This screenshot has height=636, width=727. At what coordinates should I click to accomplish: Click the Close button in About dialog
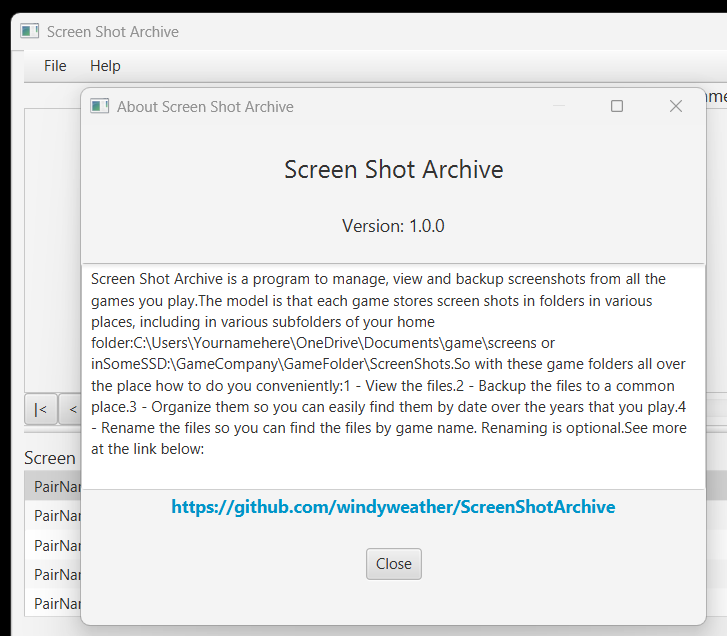pyautogui.click(x=393, y=564)
